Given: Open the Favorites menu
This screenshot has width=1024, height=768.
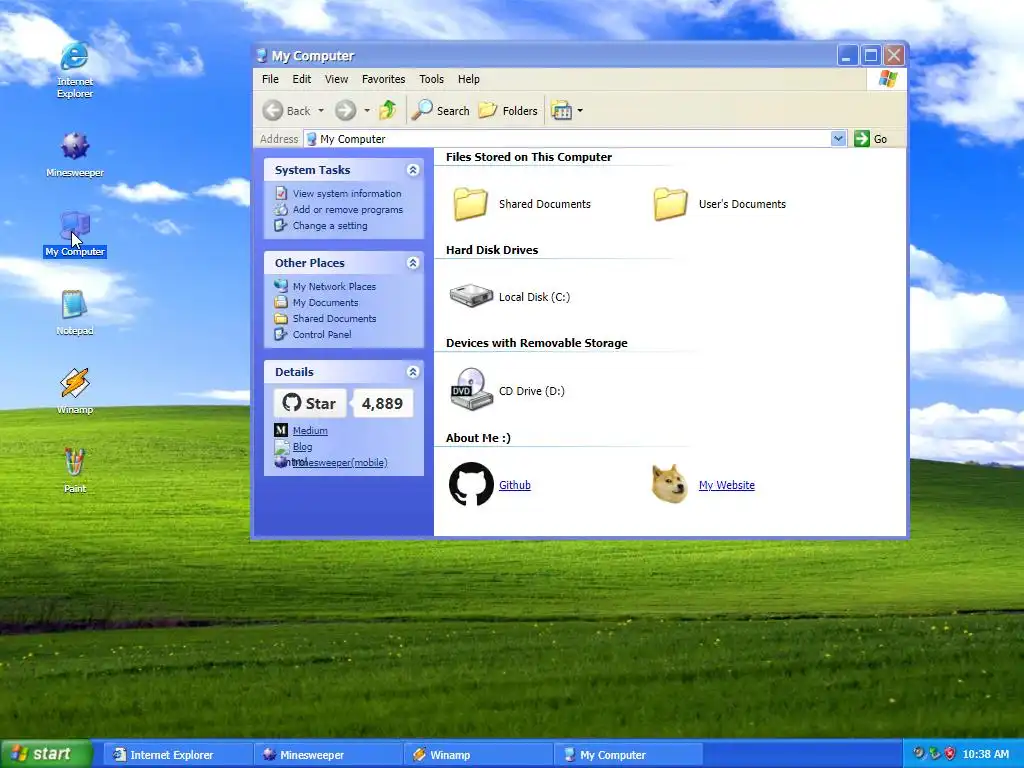Looking at the screenshot, I should point(383,79).
